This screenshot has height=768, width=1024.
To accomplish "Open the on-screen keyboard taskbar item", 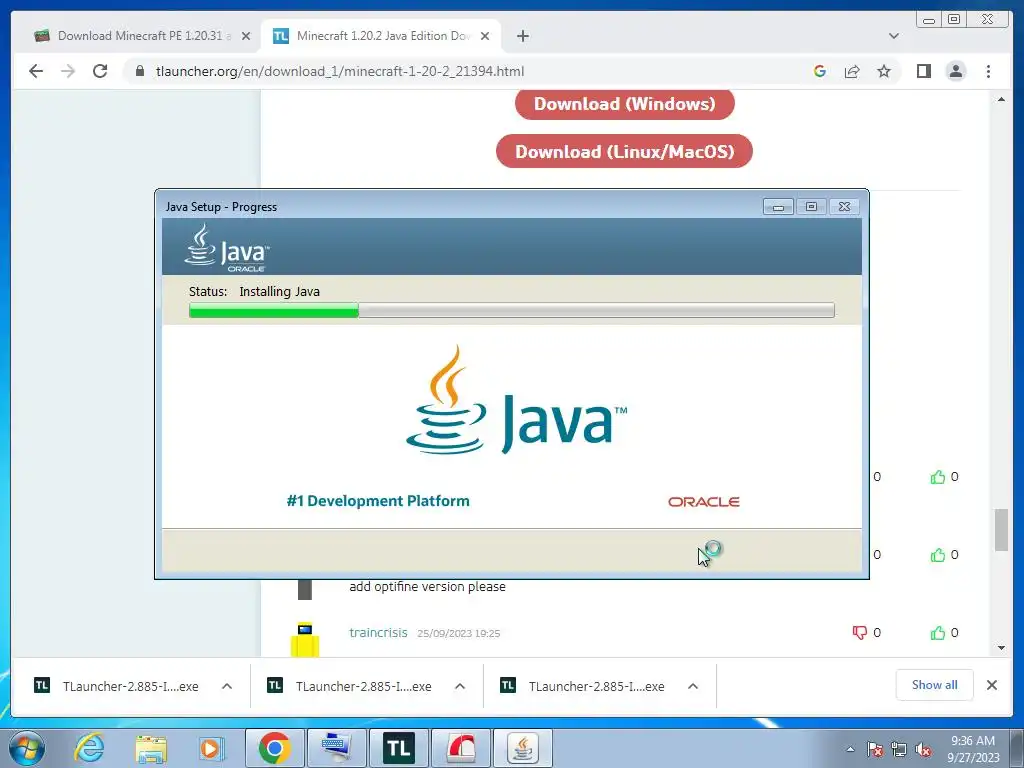I will (336, 748).
